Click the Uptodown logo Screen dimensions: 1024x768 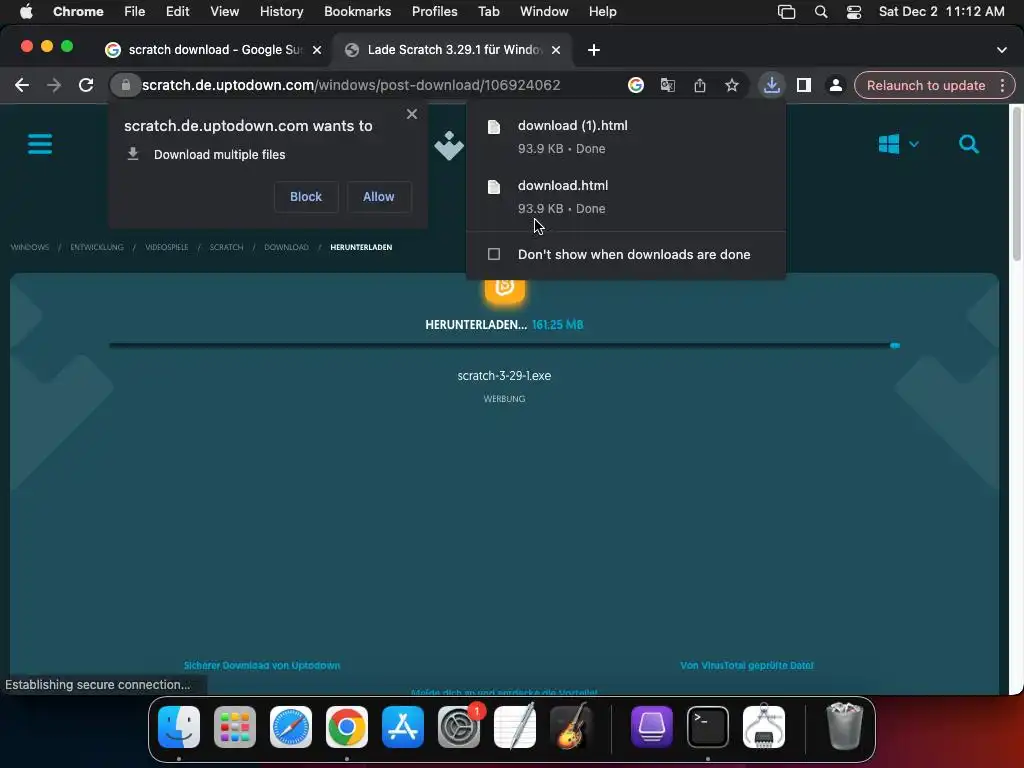pos(449,145)
